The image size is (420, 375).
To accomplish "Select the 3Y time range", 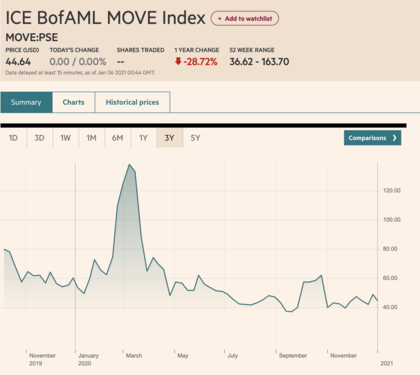I will coord(169,138).
